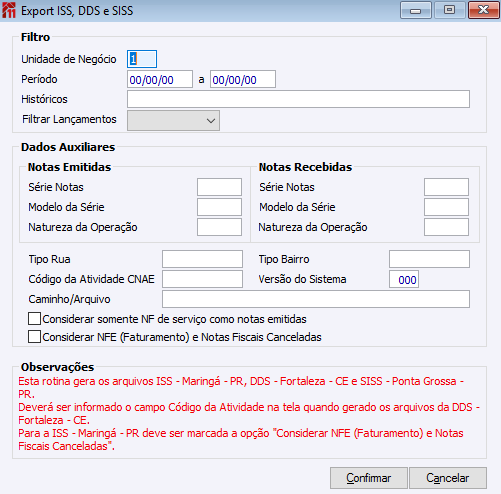Click the Cancelar button
This screenshot has width=501, height=494.
point(448,478)
